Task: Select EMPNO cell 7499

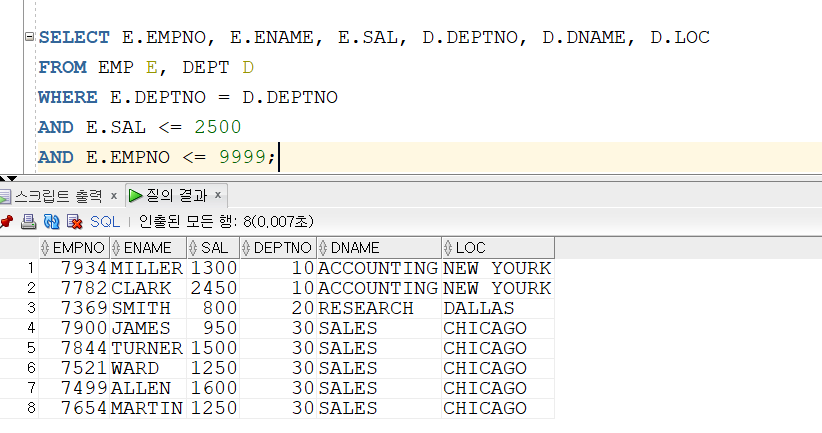Action: click(x=74, y=387)
